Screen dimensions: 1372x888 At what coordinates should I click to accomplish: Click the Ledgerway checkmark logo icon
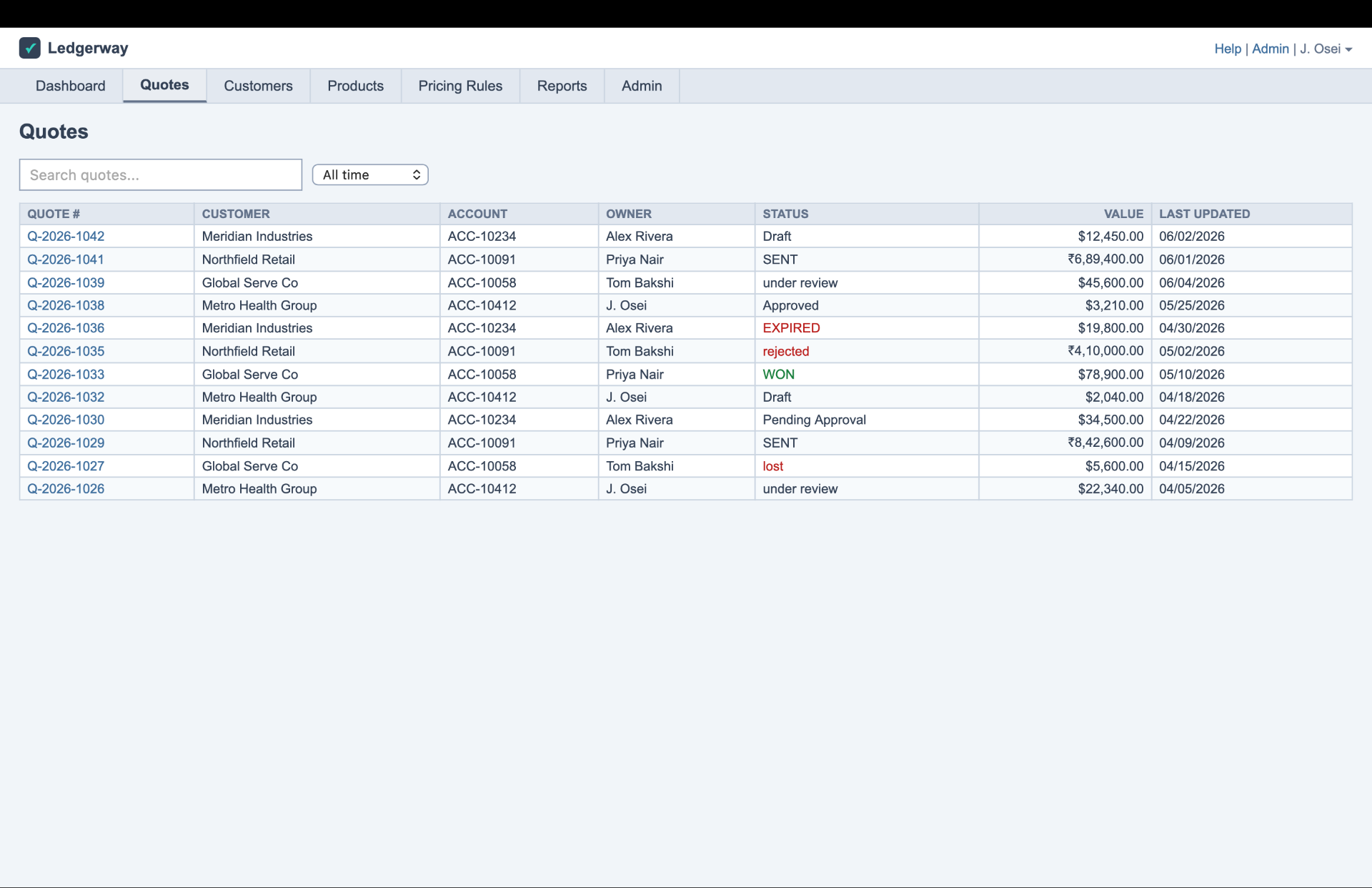(29, 48)
